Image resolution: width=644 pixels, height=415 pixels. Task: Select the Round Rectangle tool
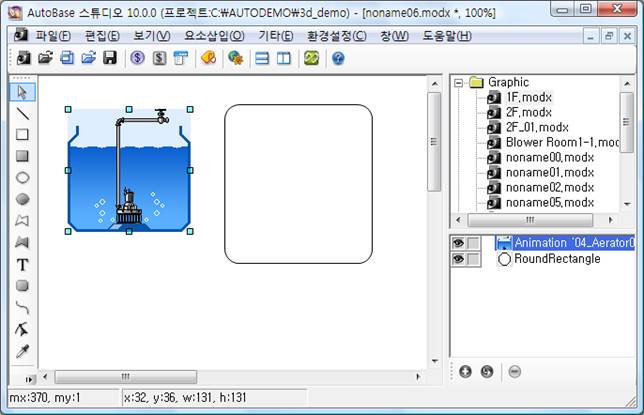[x=23, y=286]
